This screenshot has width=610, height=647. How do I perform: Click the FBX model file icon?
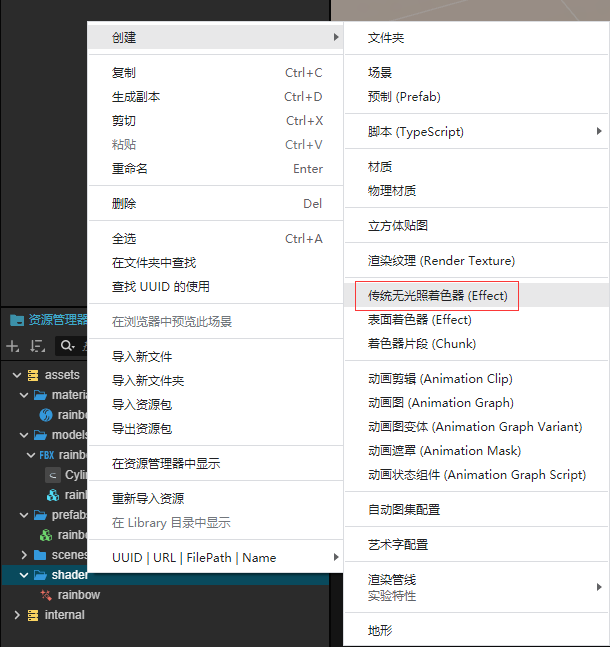point(47,455)
